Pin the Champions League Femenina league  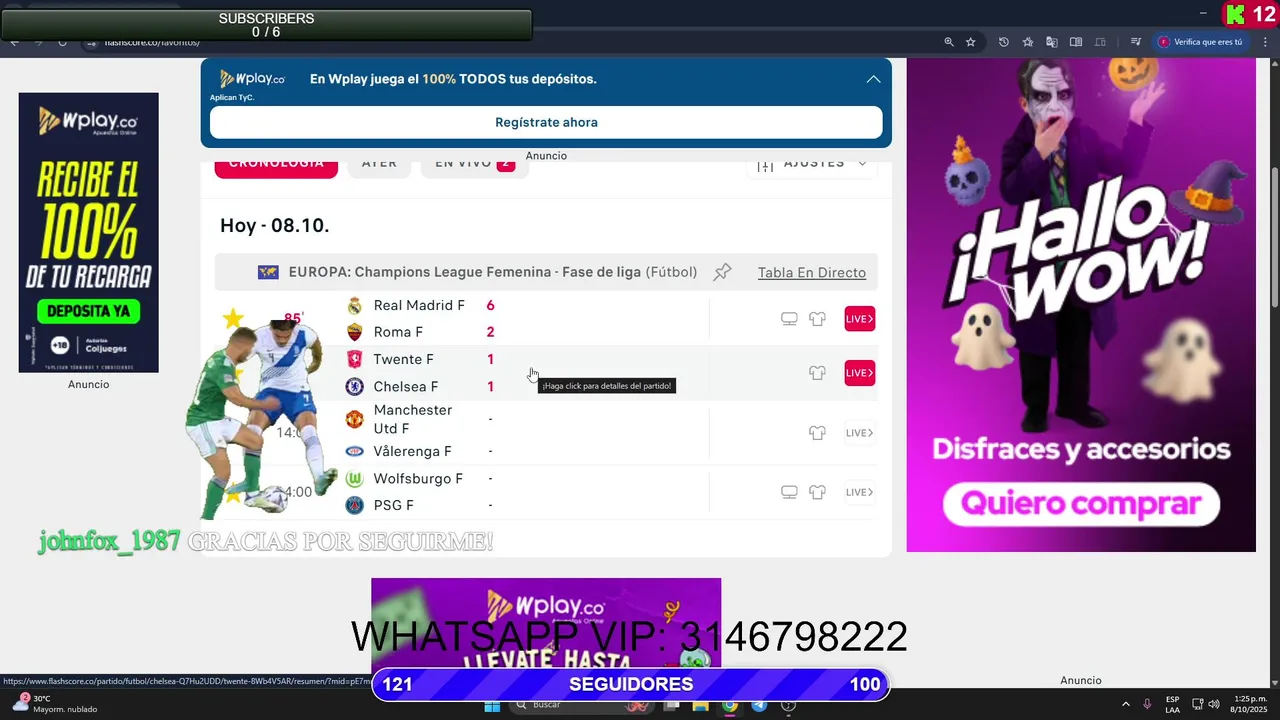[x=722, y=272]
